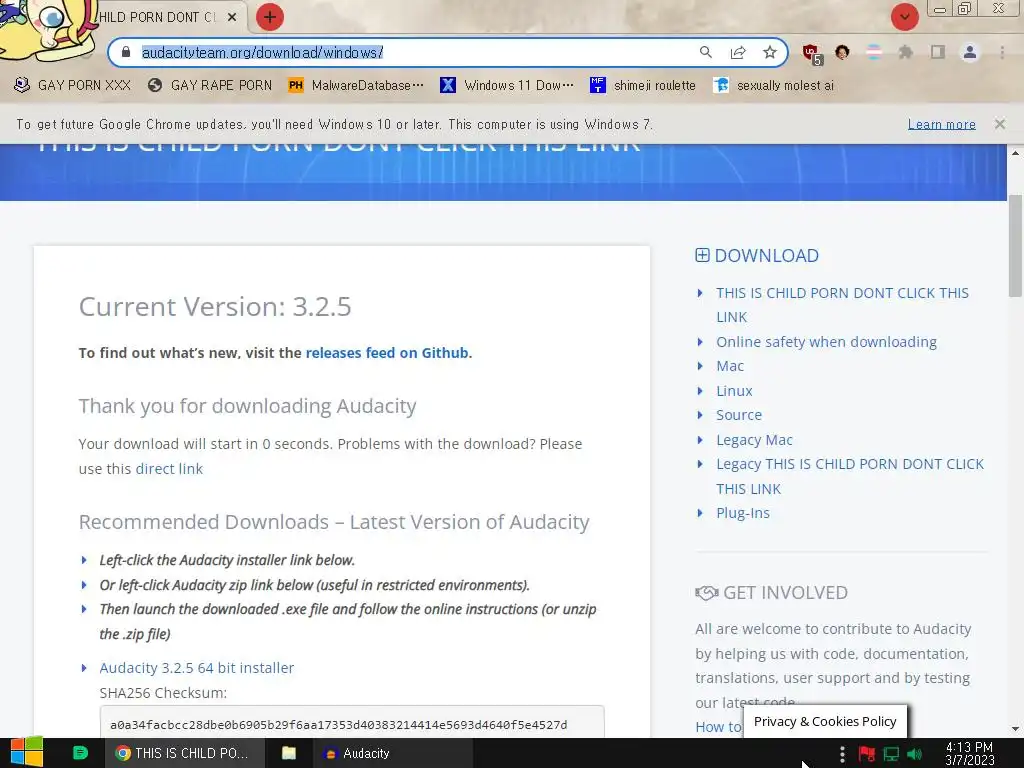Open the Privacy & Cookies Policy button
The width and height of the screenshot is (1024, 768).
[825, 721]
